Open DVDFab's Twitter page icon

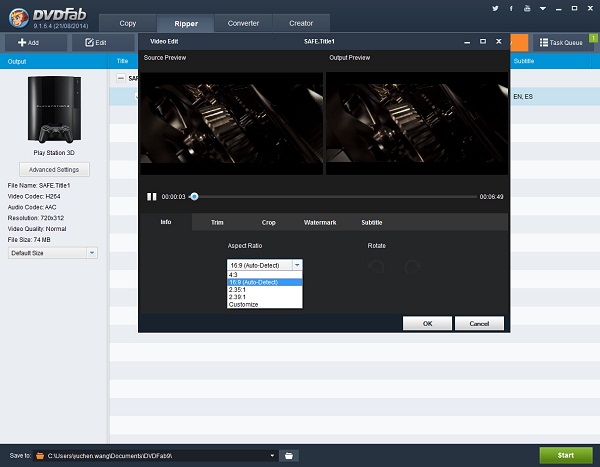pyautogui.click(x=495, y=8)
